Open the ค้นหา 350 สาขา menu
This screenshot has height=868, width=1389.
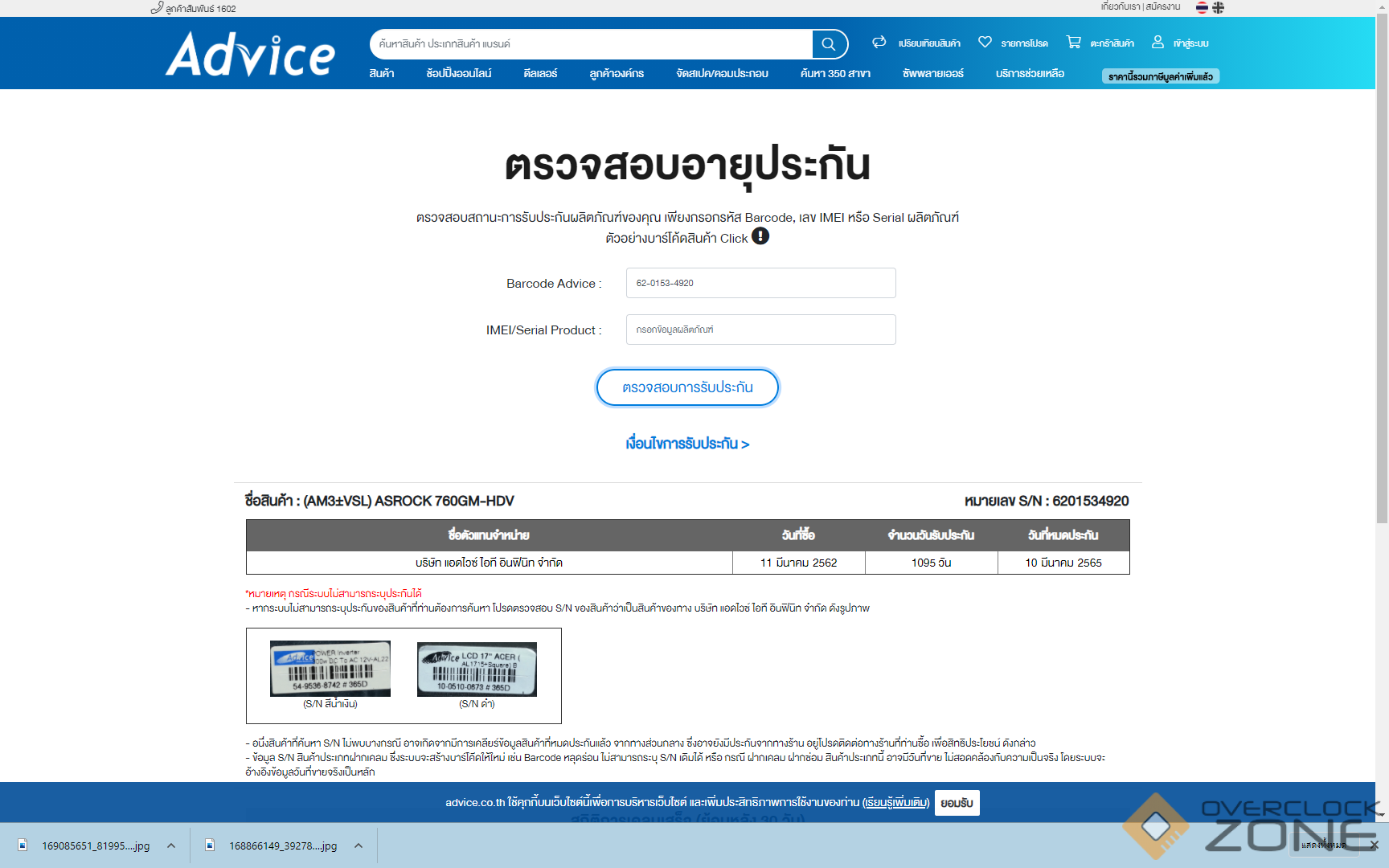coord(835,73)
